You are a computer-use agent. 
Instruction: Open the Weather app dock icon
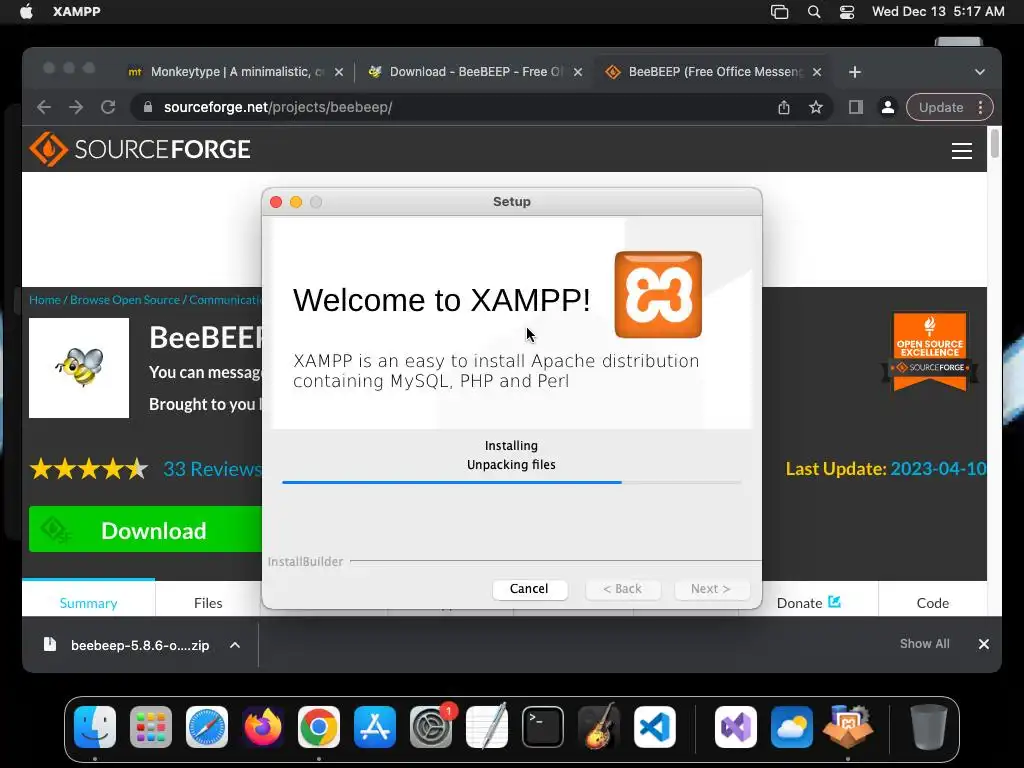click(792, 727)
